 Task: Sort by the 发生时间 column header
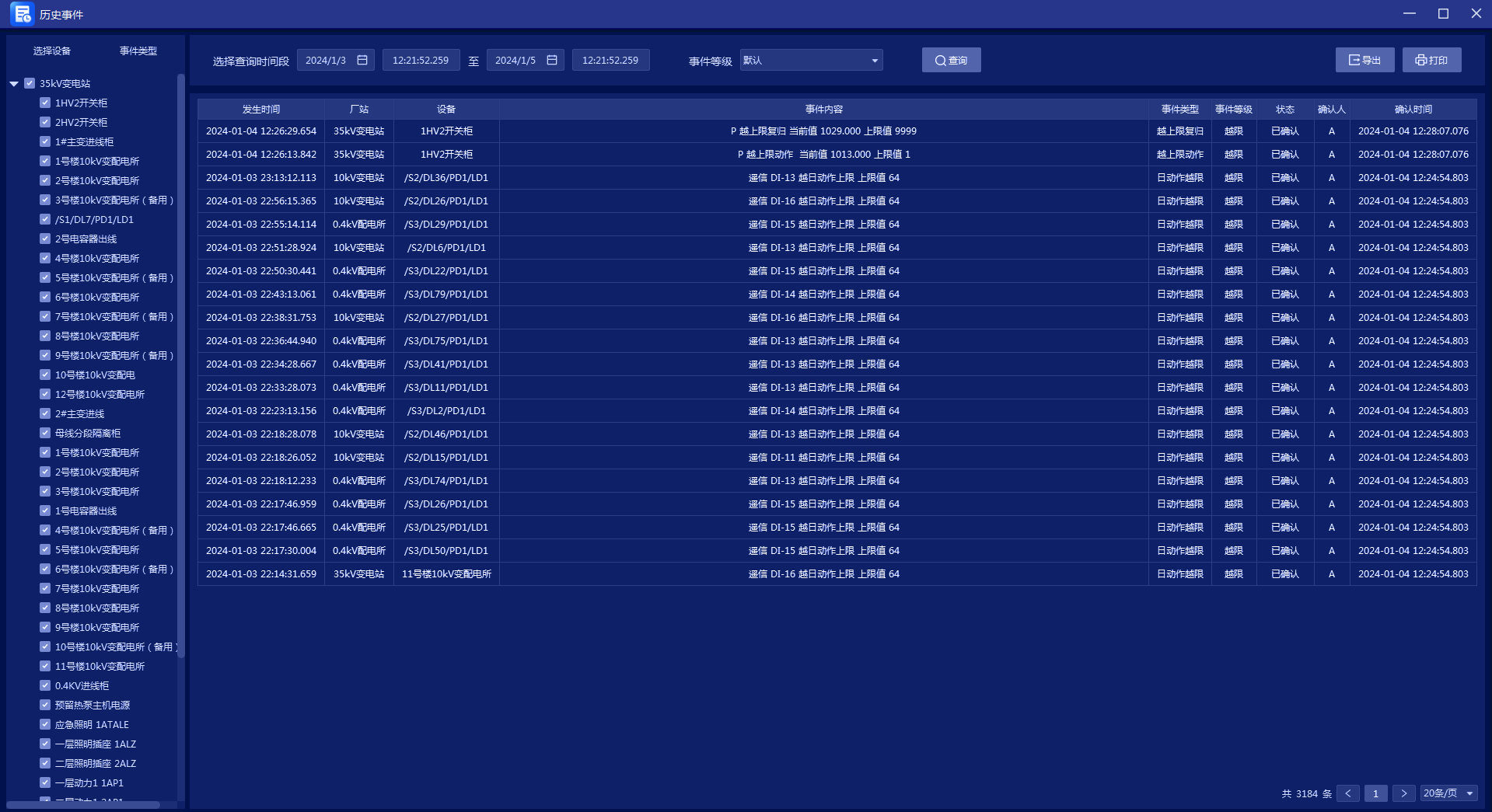pyautogui.click(x=261, y=110)
